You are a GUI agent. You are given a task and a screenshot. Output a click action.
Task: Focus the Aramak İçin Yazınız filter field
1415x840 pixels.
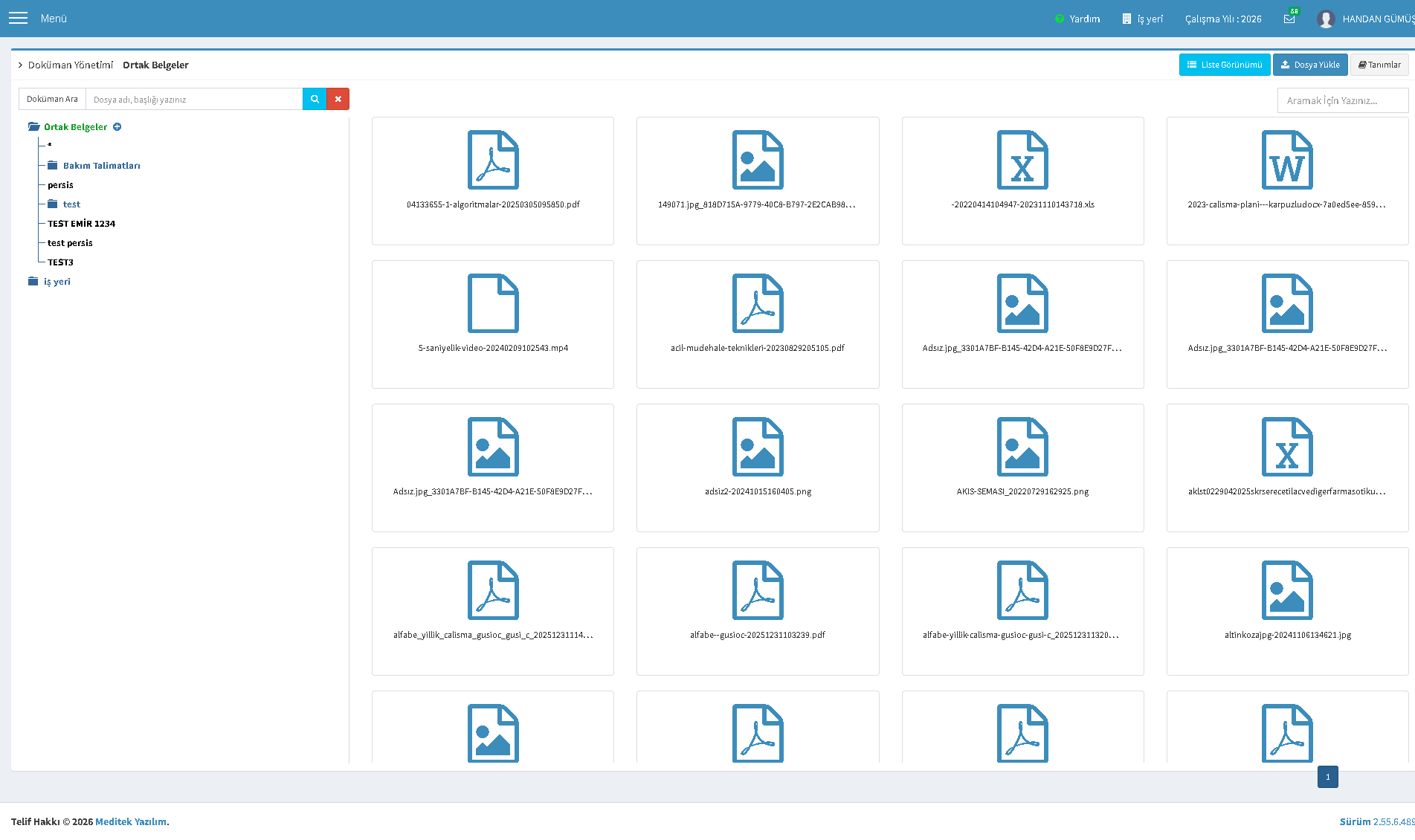1342,100
